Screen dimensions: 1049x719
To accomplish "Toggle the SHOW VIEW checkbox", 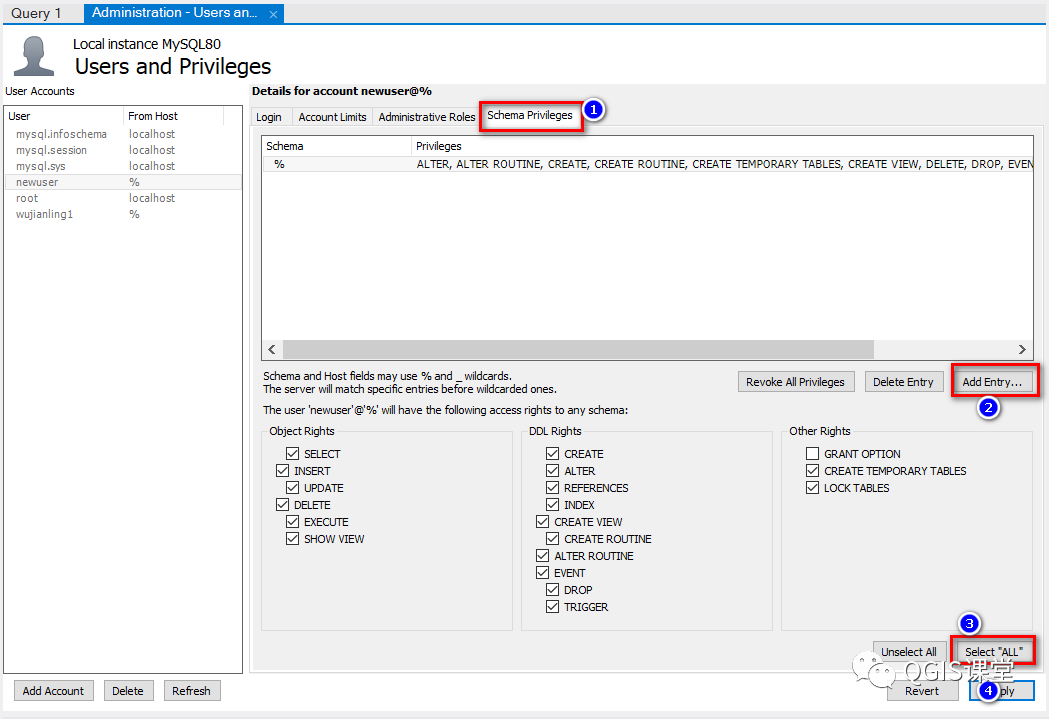I will click(x=292, y=538).
